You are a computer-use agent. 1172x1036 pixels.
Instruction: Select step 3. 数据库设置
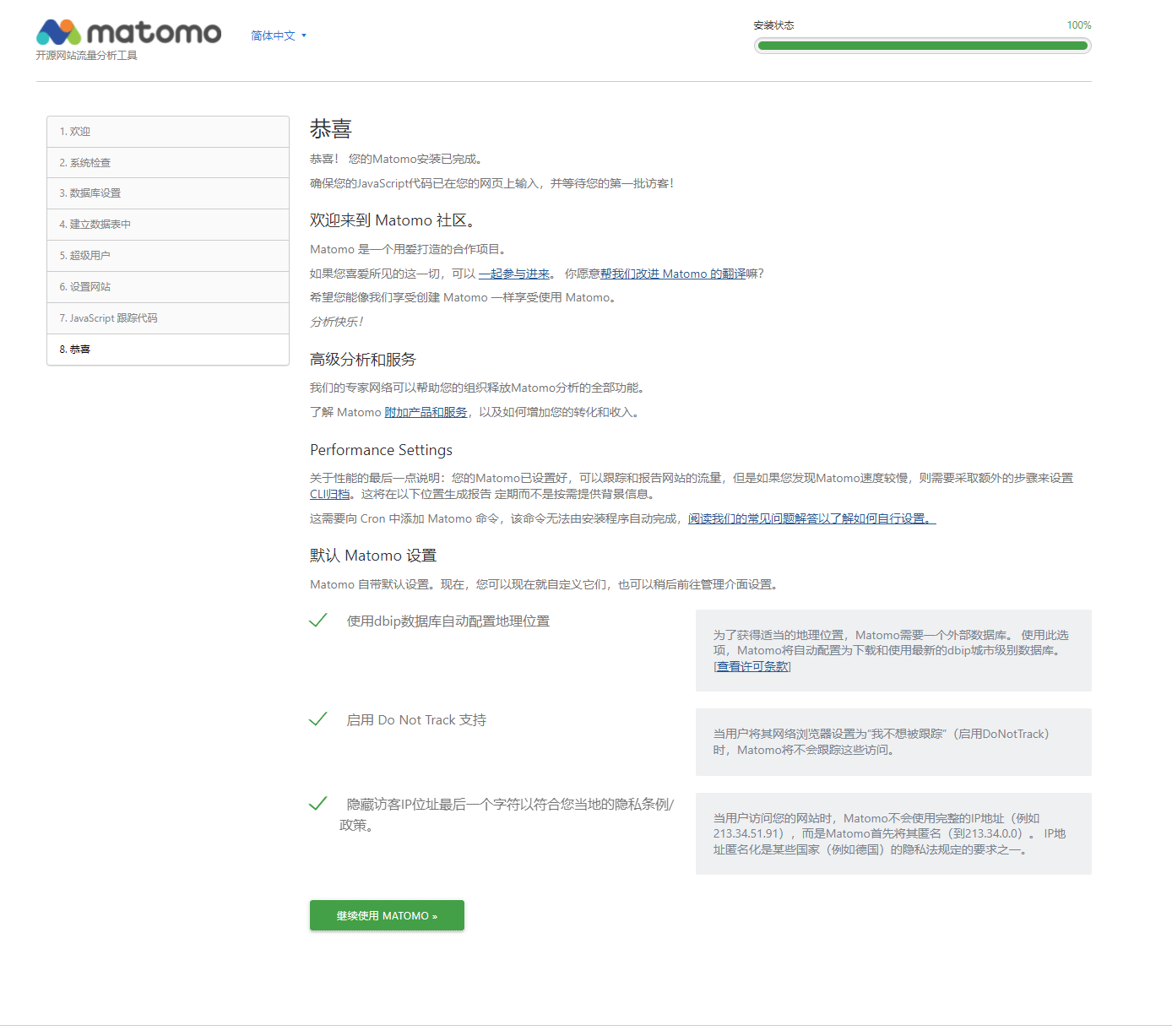click(168, 193)
